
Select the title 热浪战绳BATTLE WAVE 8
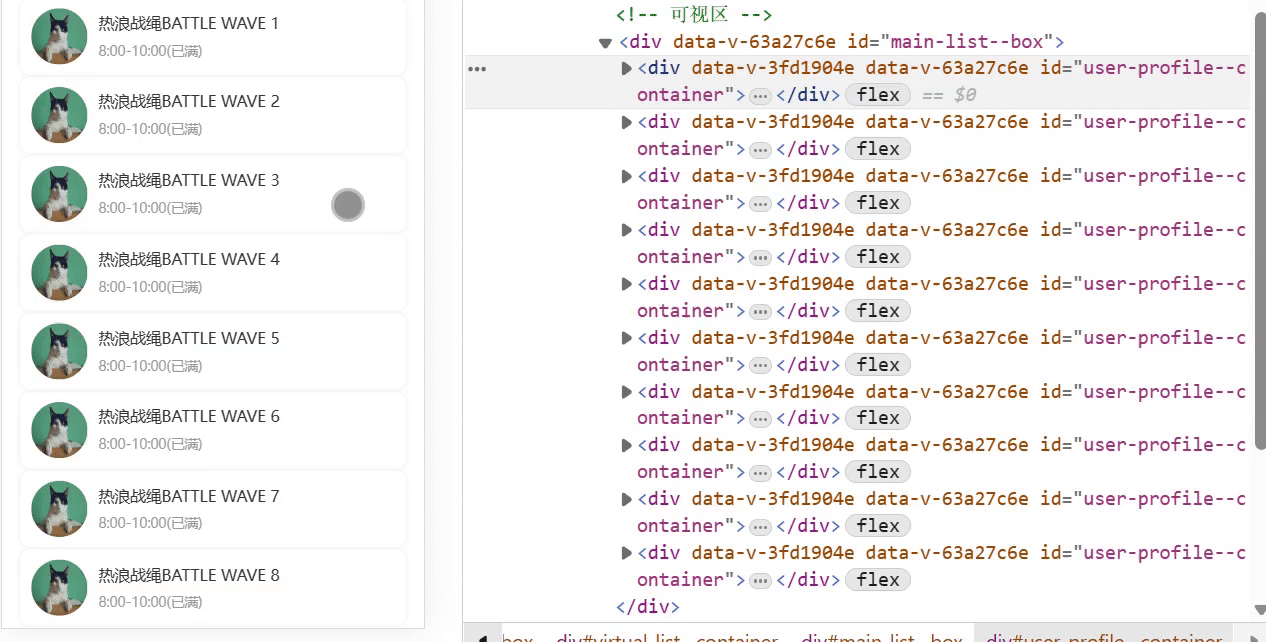click(x=189, y=575)
